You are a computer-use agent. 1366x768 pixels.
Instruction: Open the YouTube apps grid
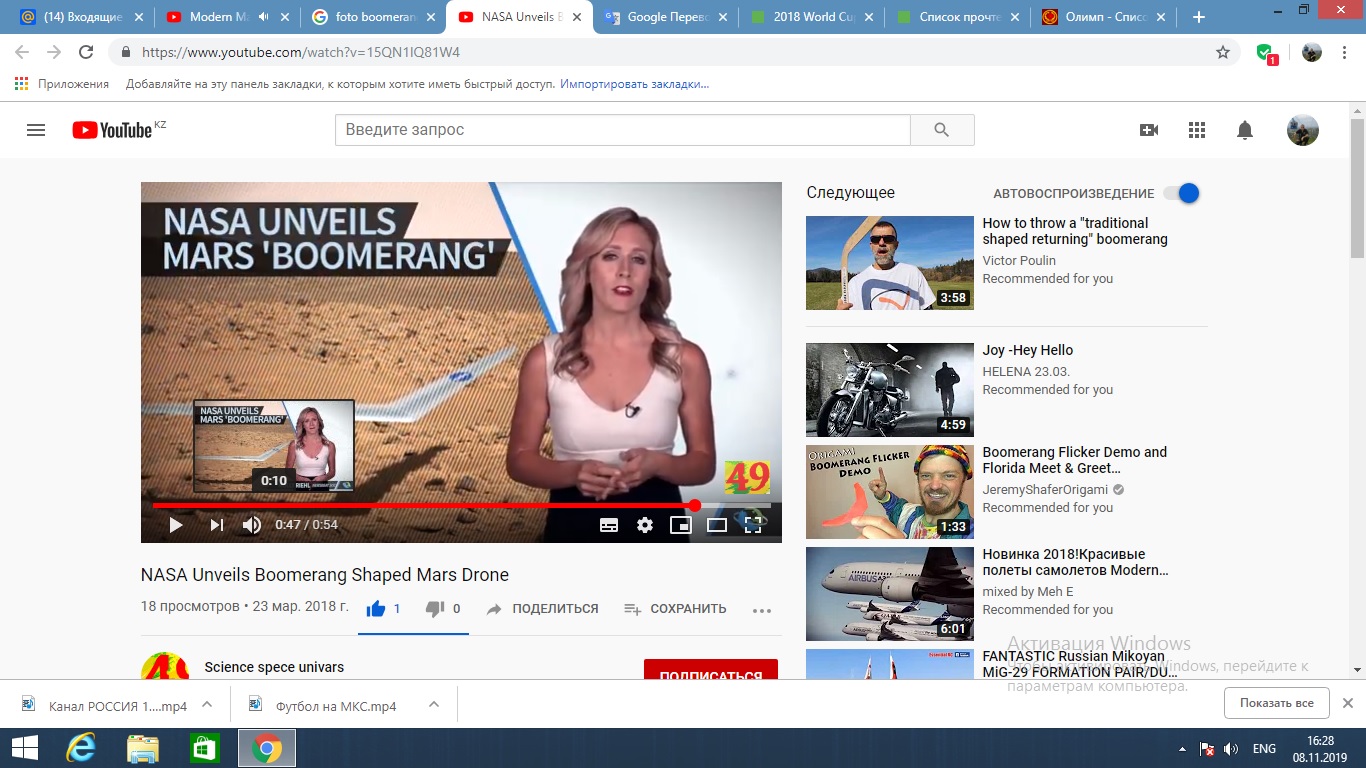click(x=1197, y=130)
